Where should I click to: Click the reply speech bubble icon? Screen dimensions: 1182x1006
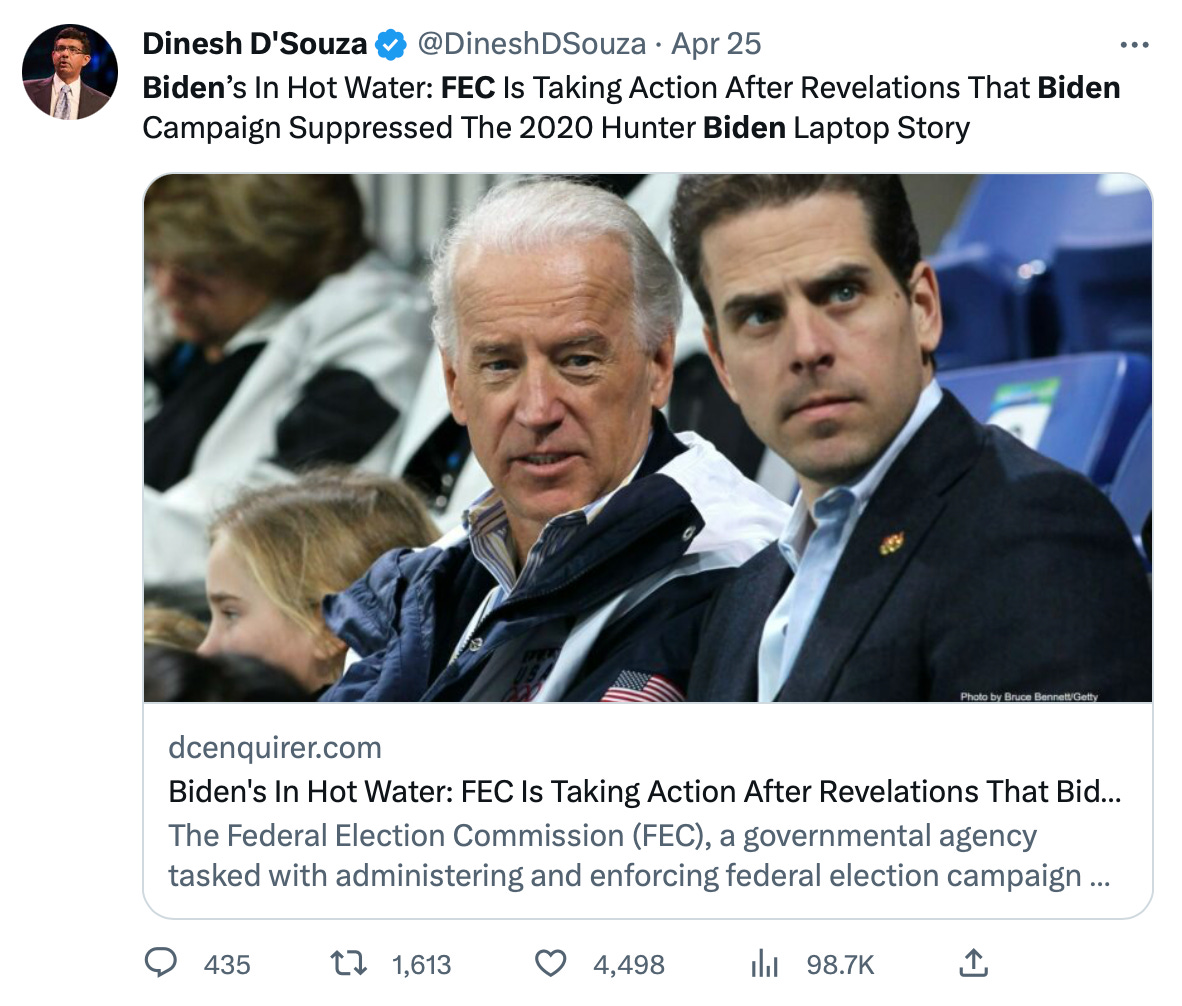pos(161,963)
